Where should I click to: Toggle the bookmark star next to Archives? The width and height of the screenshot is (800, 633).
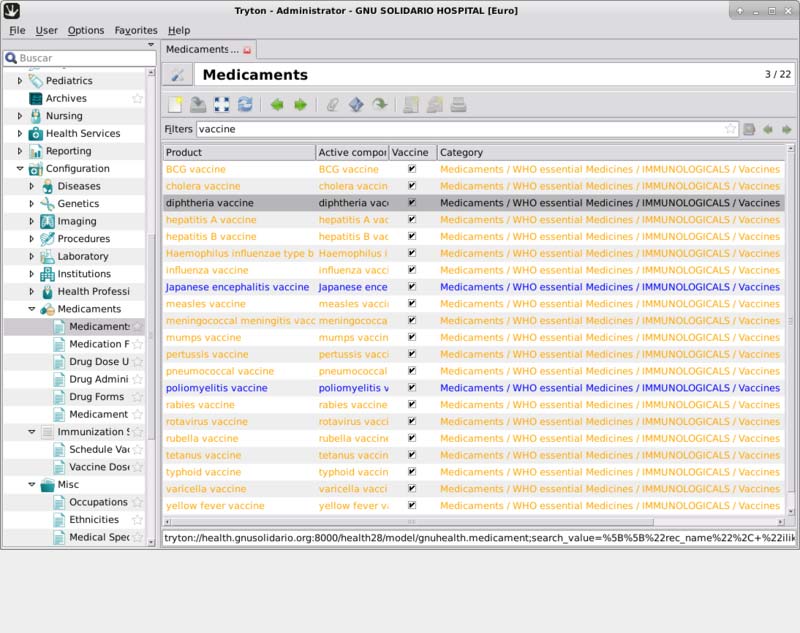pyautogui.click(x=137, y=98)
